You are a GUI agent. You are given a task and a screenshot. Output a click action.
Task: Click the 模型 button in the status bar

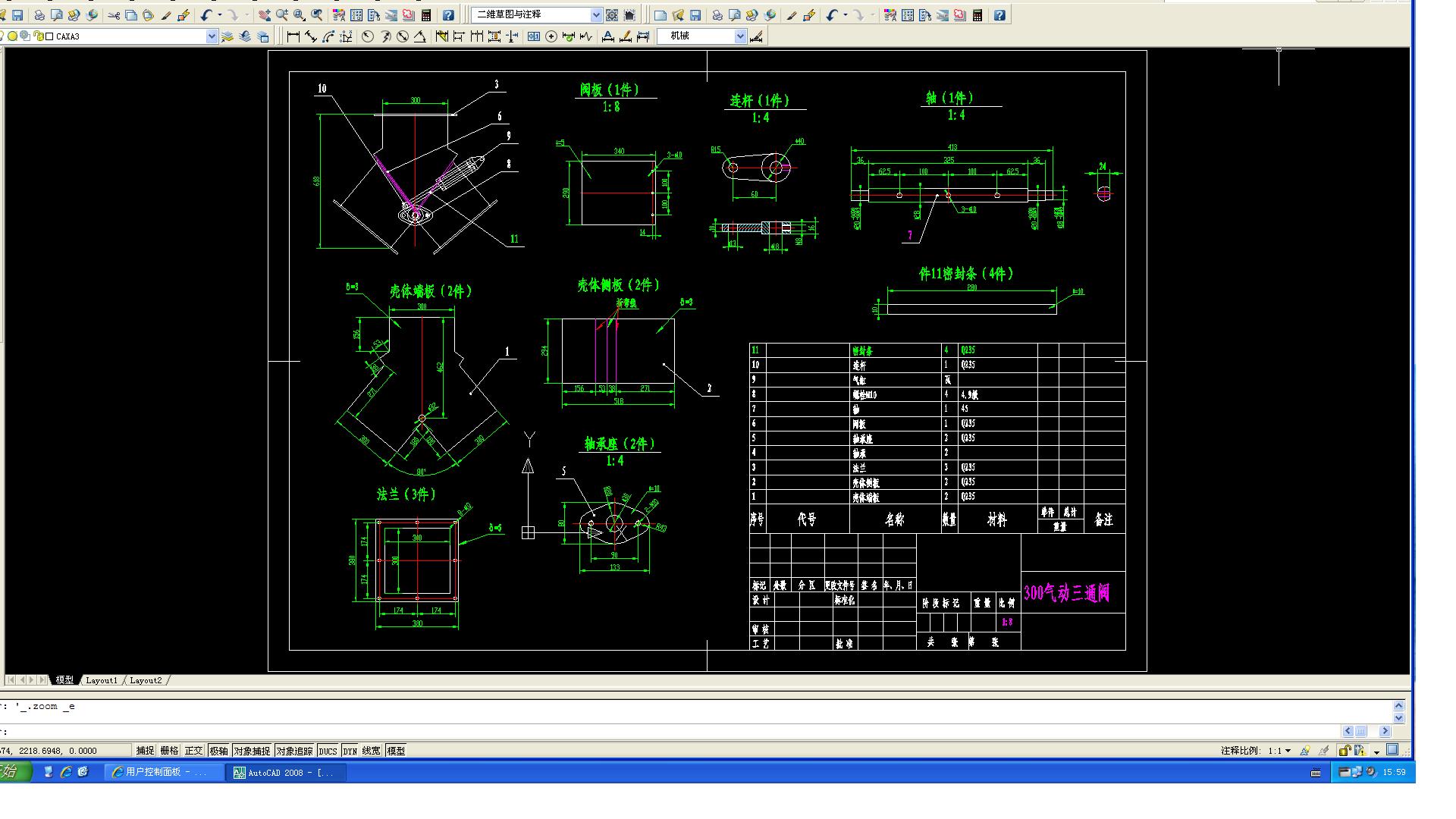[x=395, y=751]
